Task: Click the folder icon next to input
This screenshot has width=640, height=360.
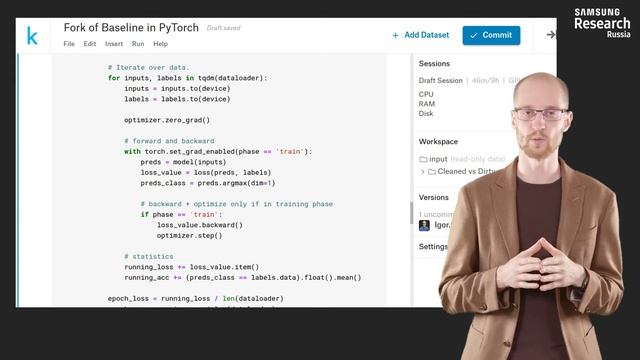Action: [423, 159]
